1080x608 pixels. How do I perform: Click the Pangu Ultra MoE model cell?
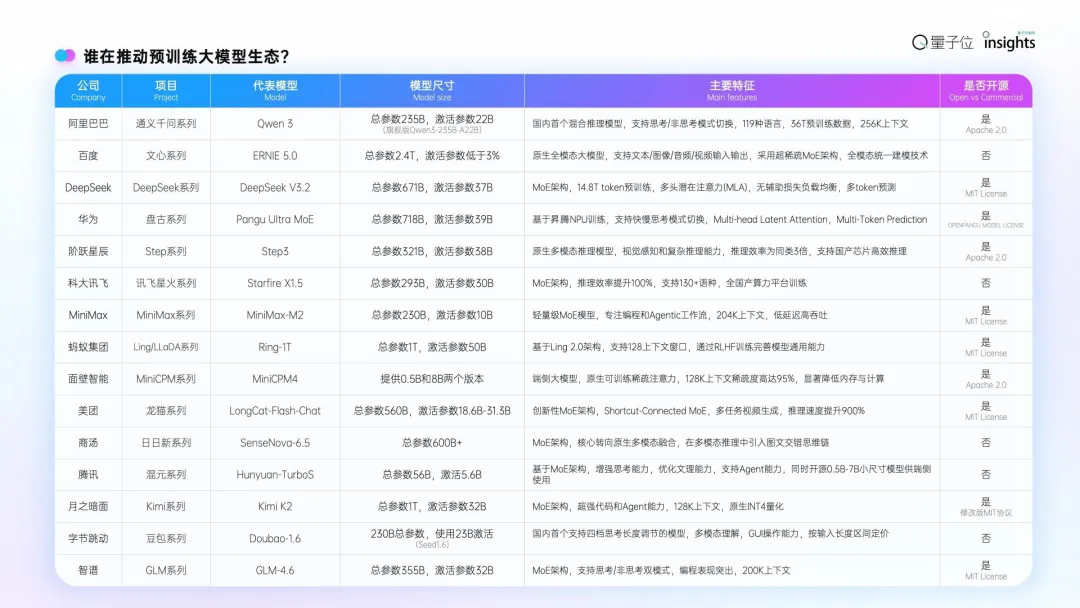(x=275, y=219)
